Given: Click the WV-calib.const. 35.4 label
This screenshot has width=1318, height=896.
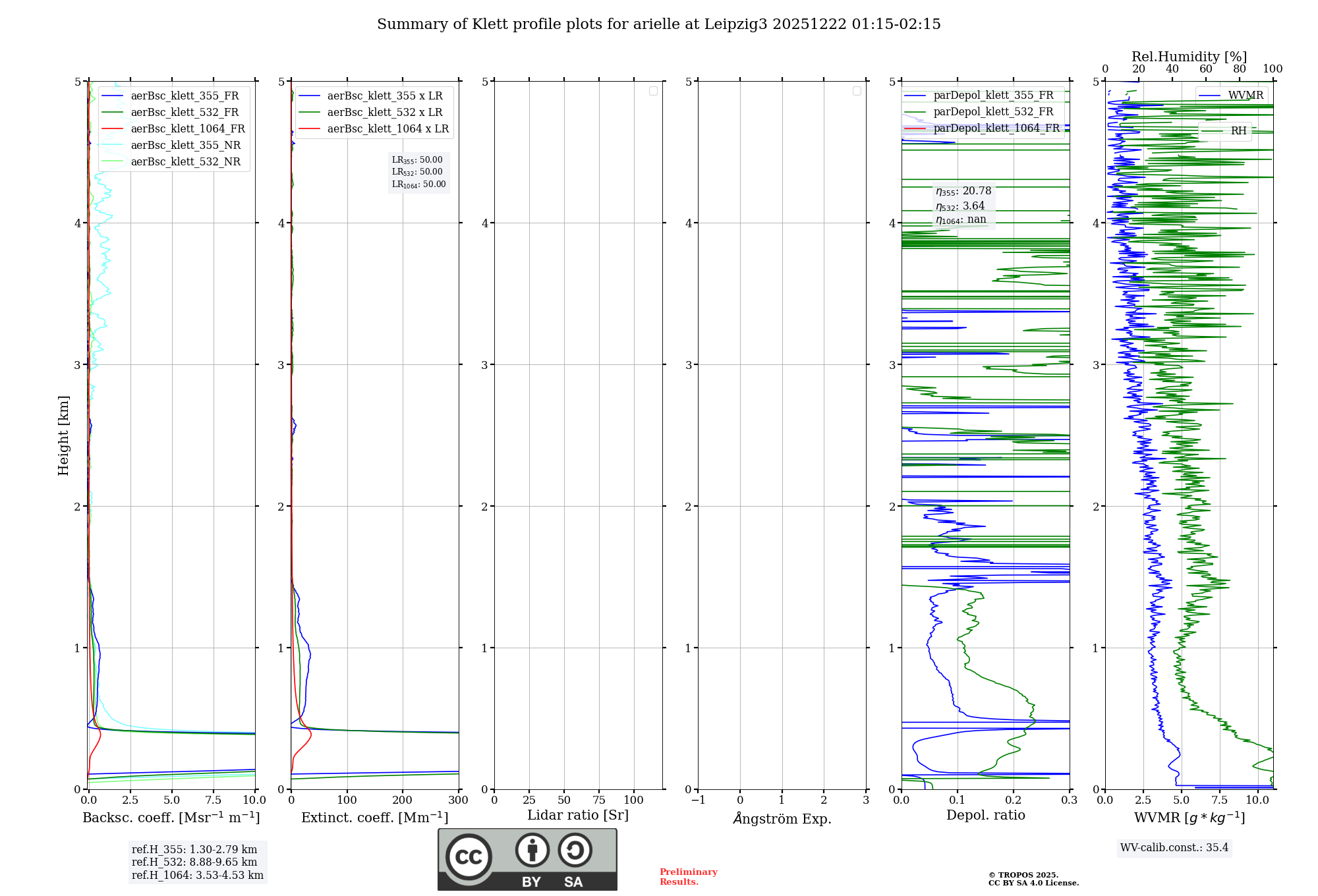Looking at the screenshot, I should pyautogui.click(x=1174, y=847).
